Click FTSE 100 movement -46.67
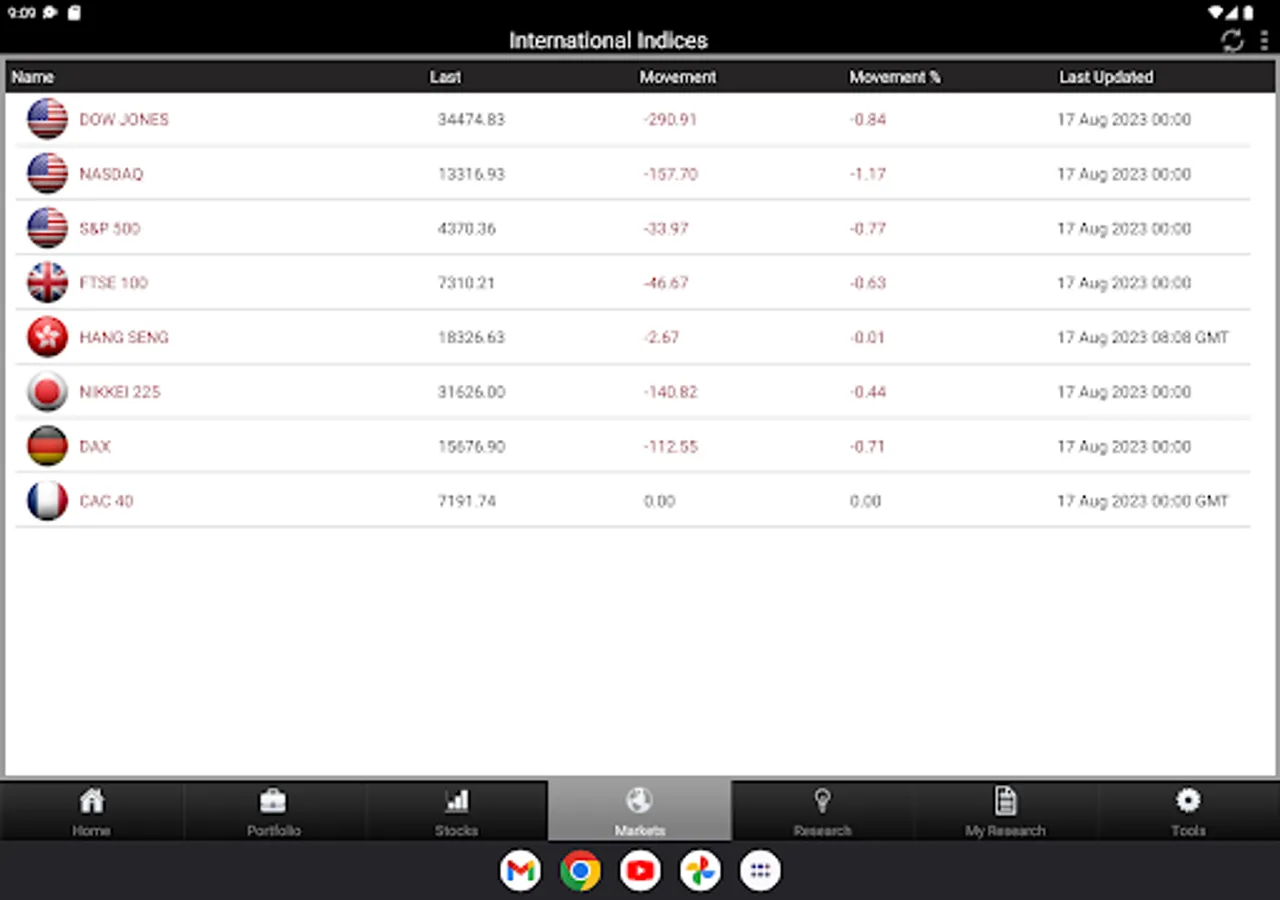The image size is (1280, 900). pyautogui.click(x=666, y=283)
